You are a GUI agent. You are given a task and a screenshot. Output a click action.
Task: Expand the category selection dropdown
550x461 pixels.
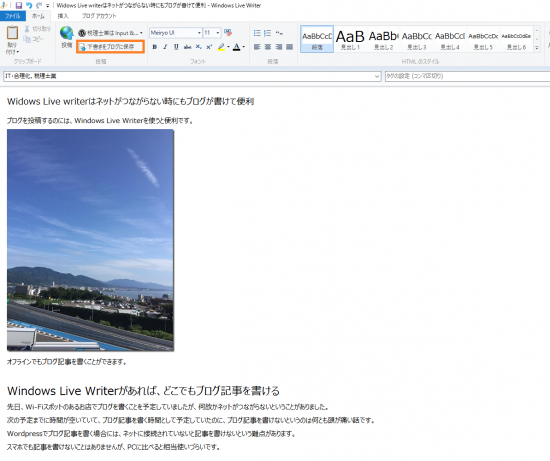pyautogui.click(x=377, y=76)
